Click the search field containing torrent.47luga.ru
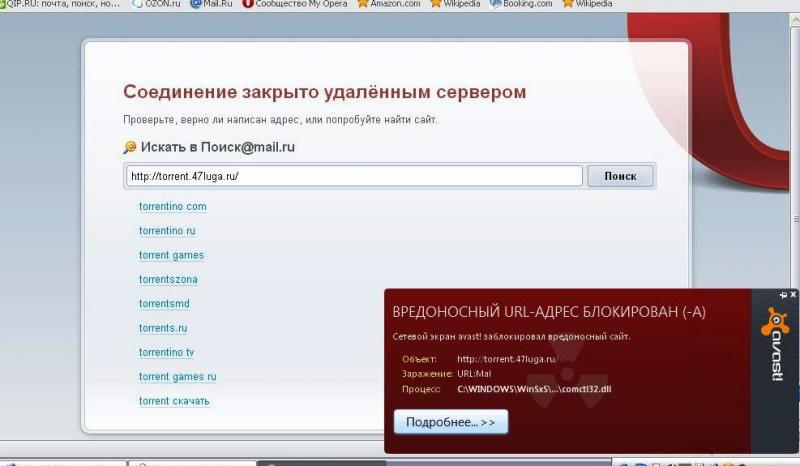The height and width of the screenshot is (466, 800). point(352,176)
